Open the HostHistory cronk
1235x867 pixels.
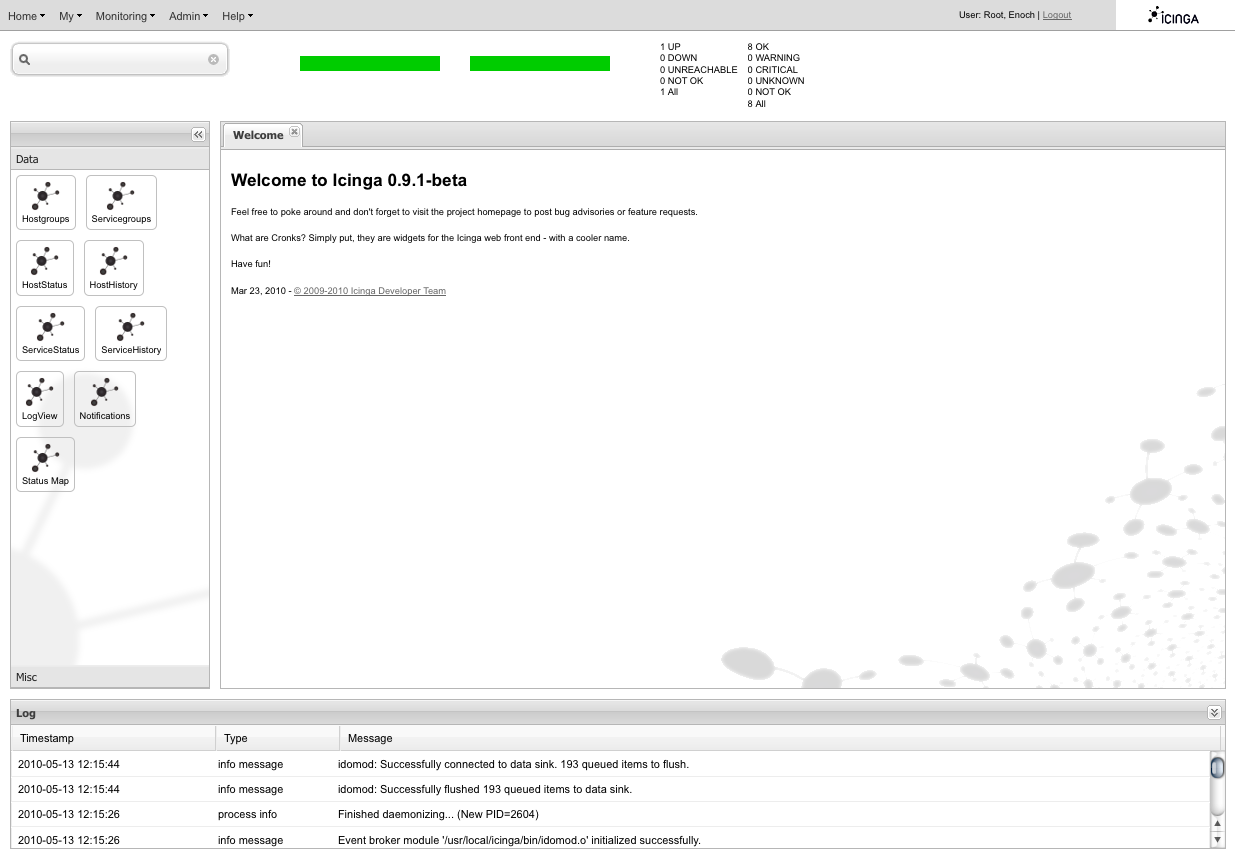coord(114,268)
